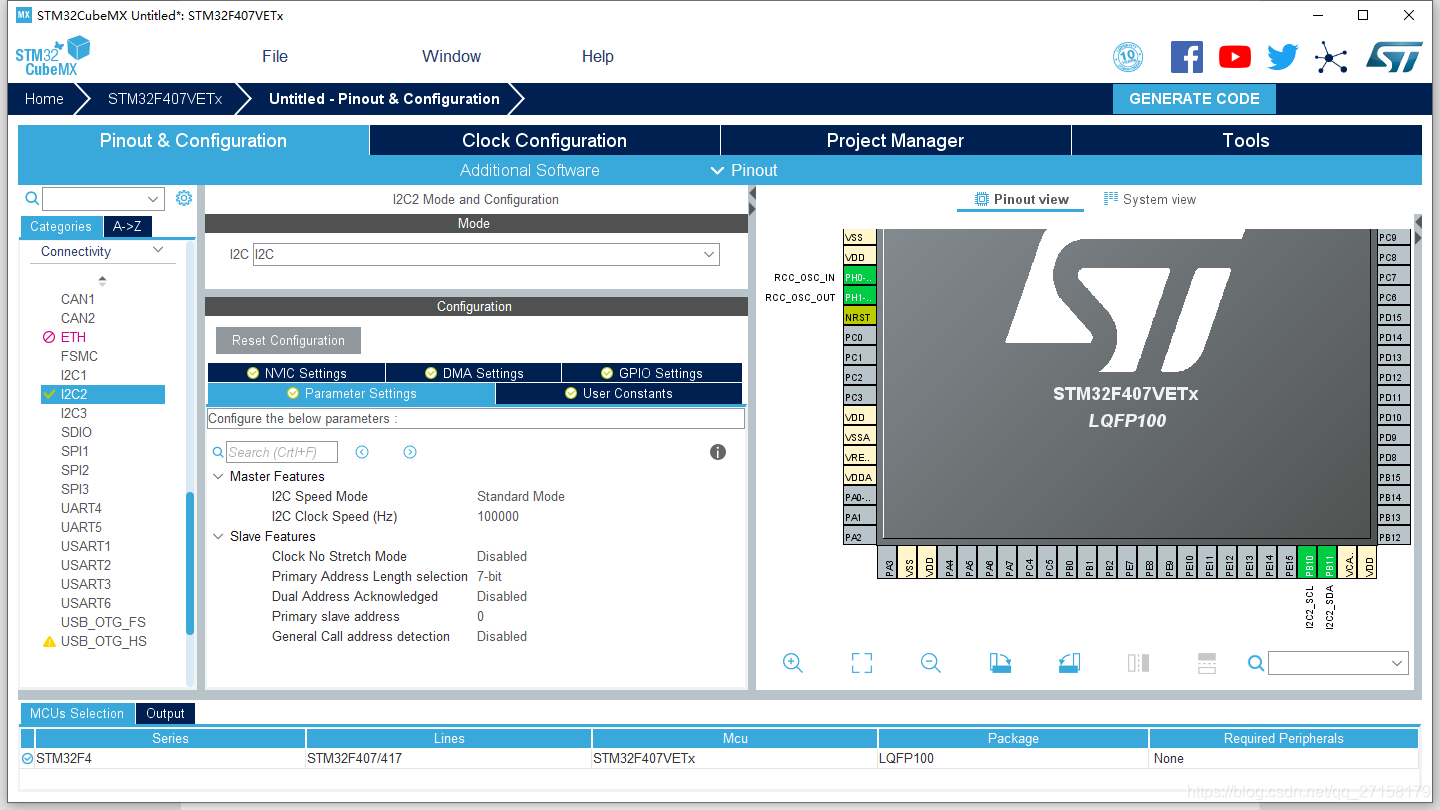The image size is (1440, 810).
Task: Open the GPIO Settings tab
Action: [x=652, y=373]
